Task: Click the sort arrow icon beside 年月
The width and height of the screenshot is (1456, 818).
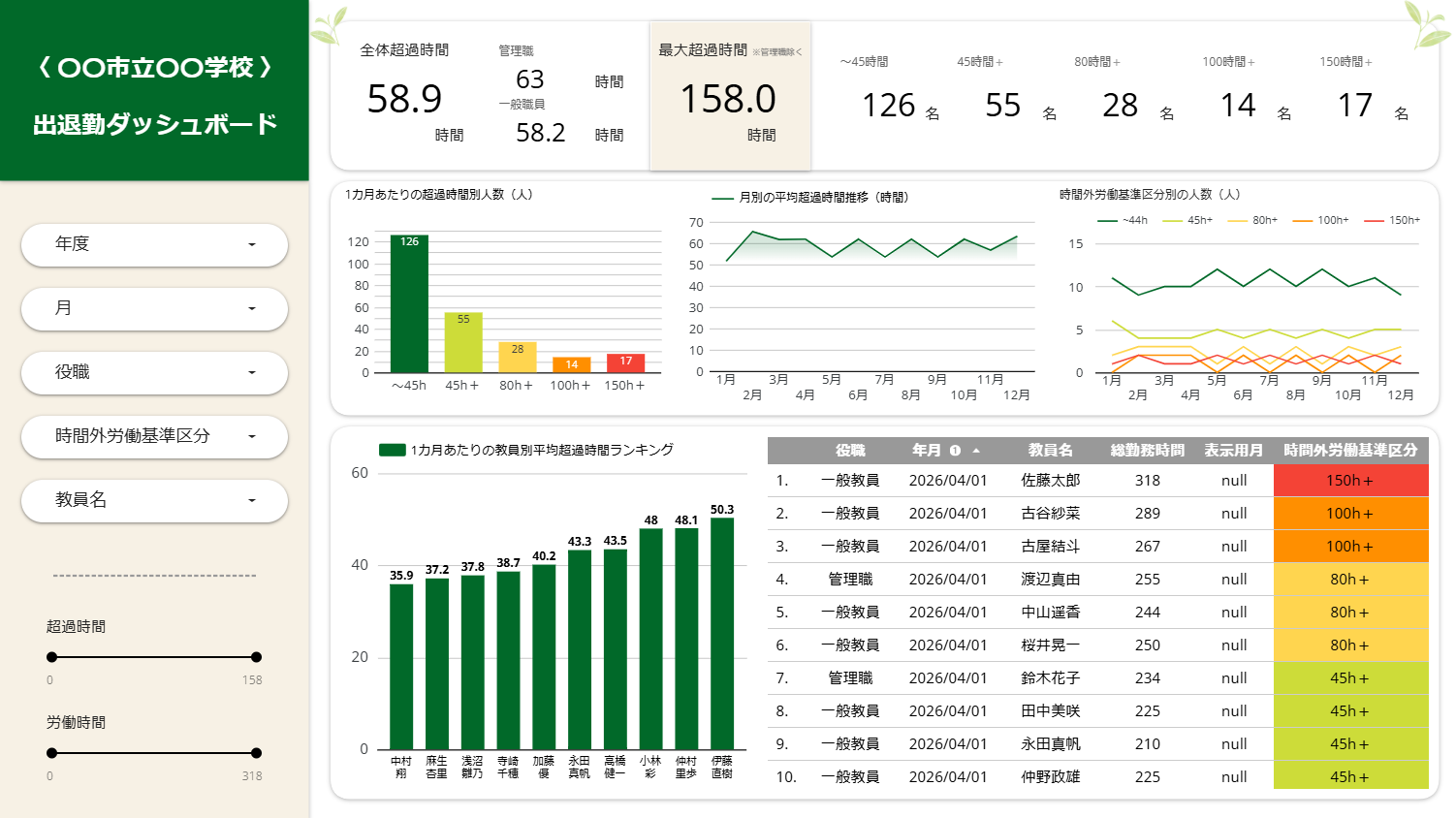Action: [x=976, y=451]
